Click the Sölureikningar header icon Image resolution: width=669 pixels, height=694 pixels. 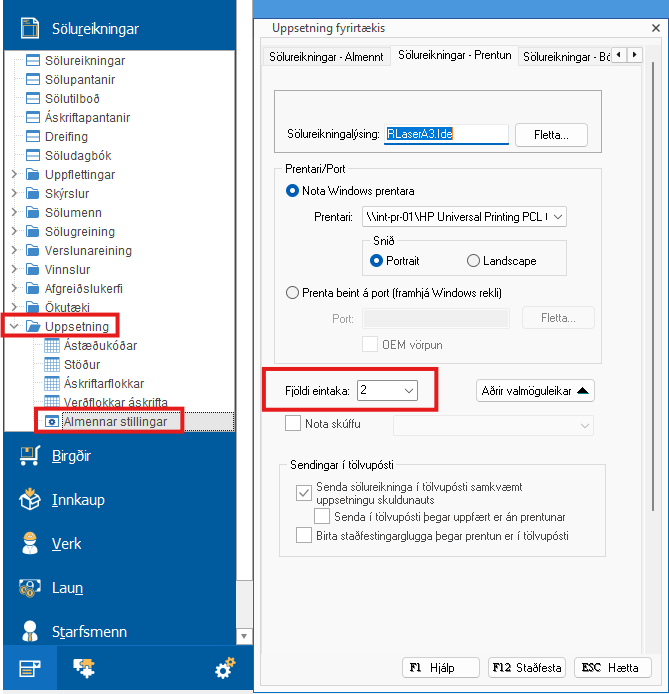(x=31, y=29)
